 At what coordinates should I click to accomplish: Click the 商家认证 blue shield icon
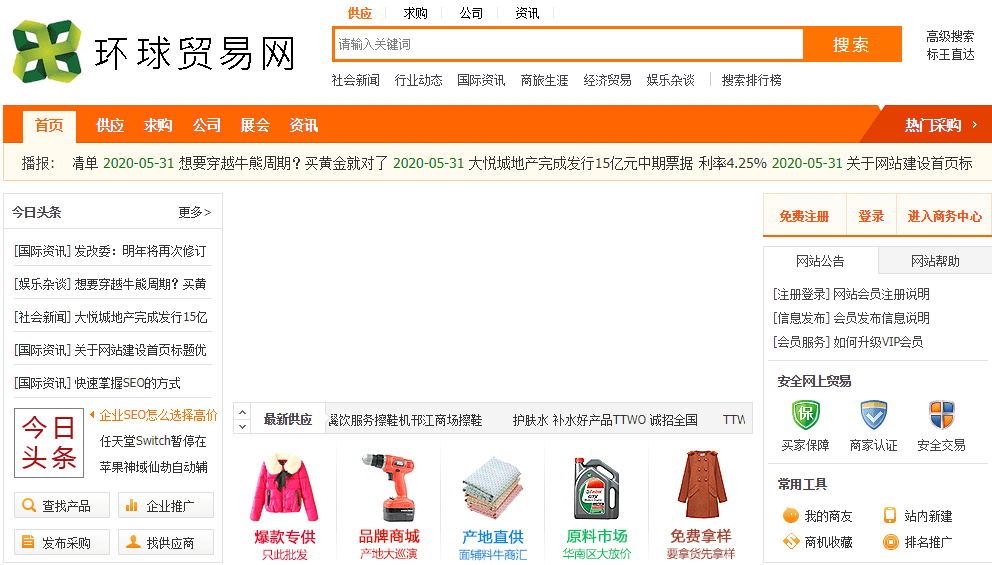(x=873, y=415)
